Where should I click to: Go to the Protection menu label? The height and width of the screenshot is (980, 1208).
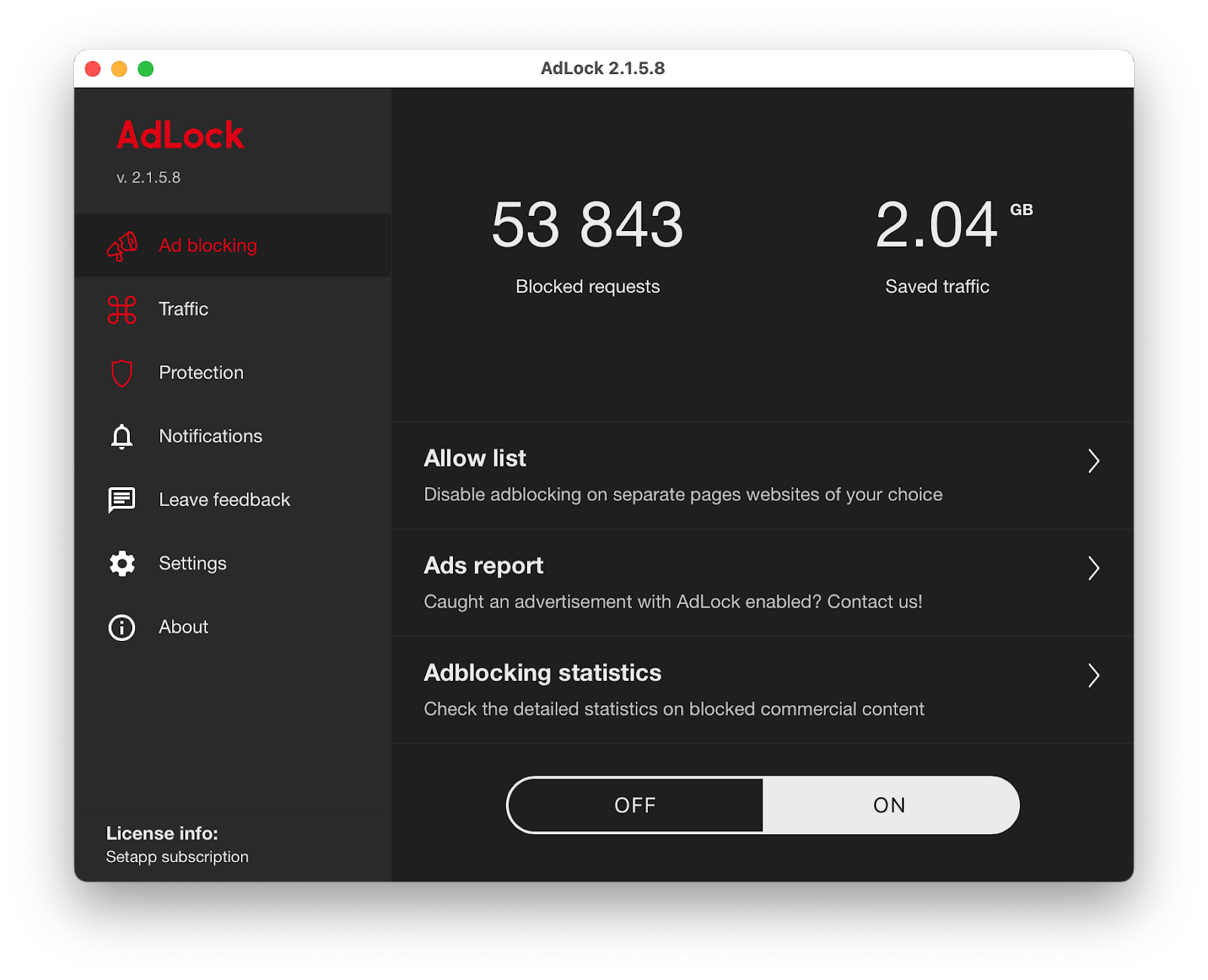[x=201, y=373]
